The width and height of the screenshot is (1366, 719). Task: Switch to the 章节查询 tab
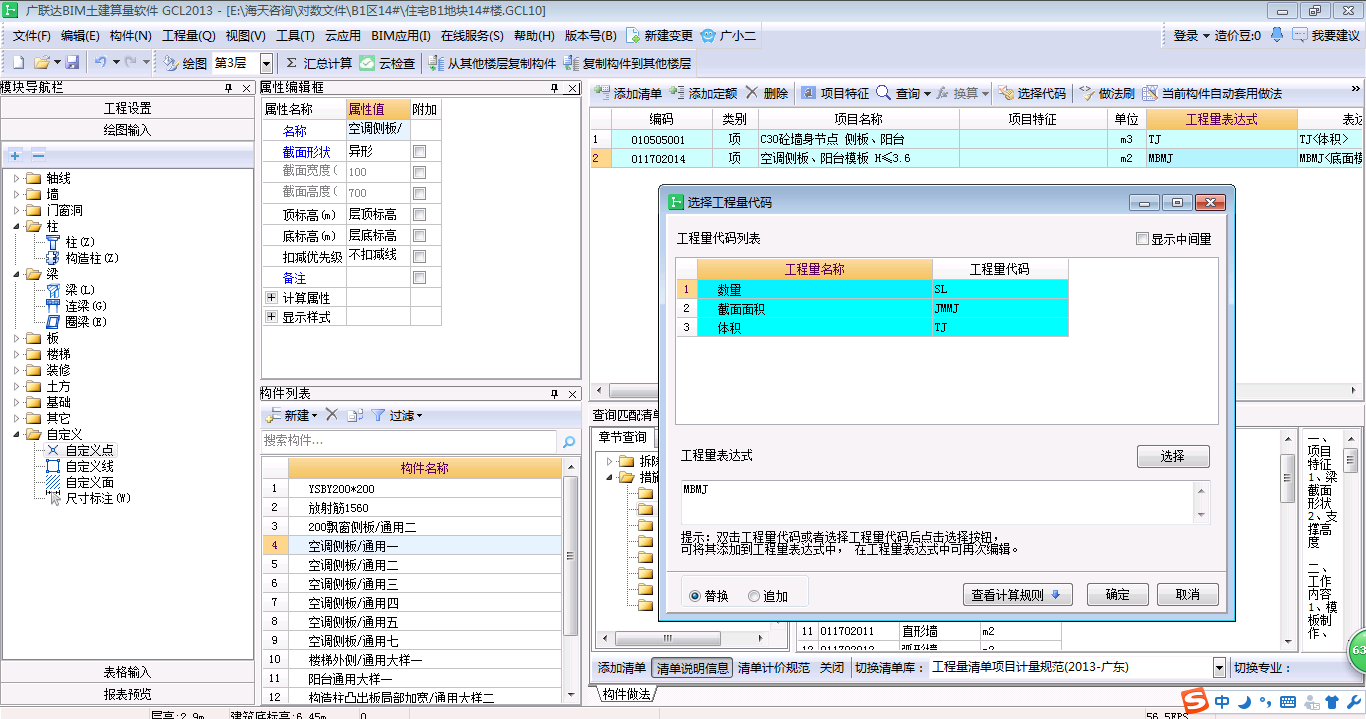[623, 437]
